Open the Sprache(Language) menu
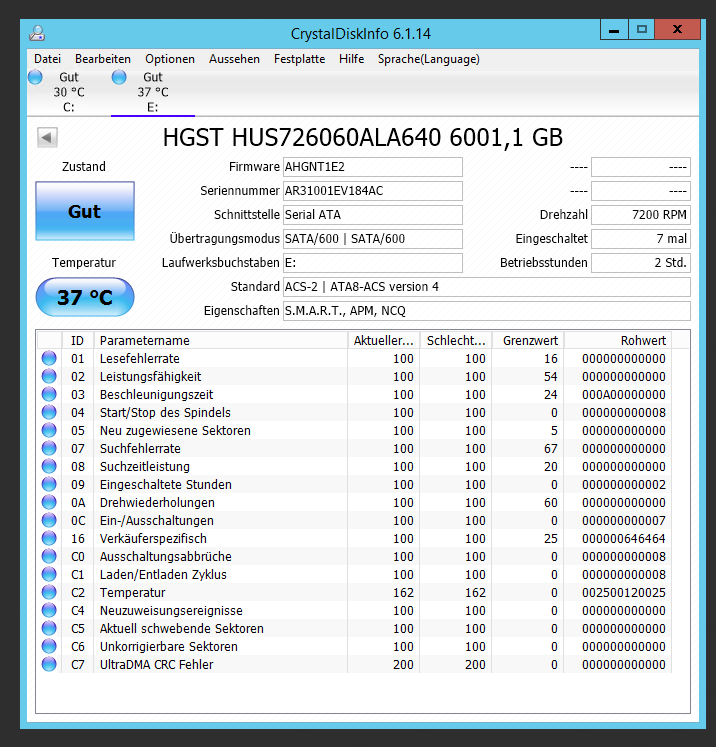This screenshot has height=747, width=716. pyautogui.click(x=429, y=59)
